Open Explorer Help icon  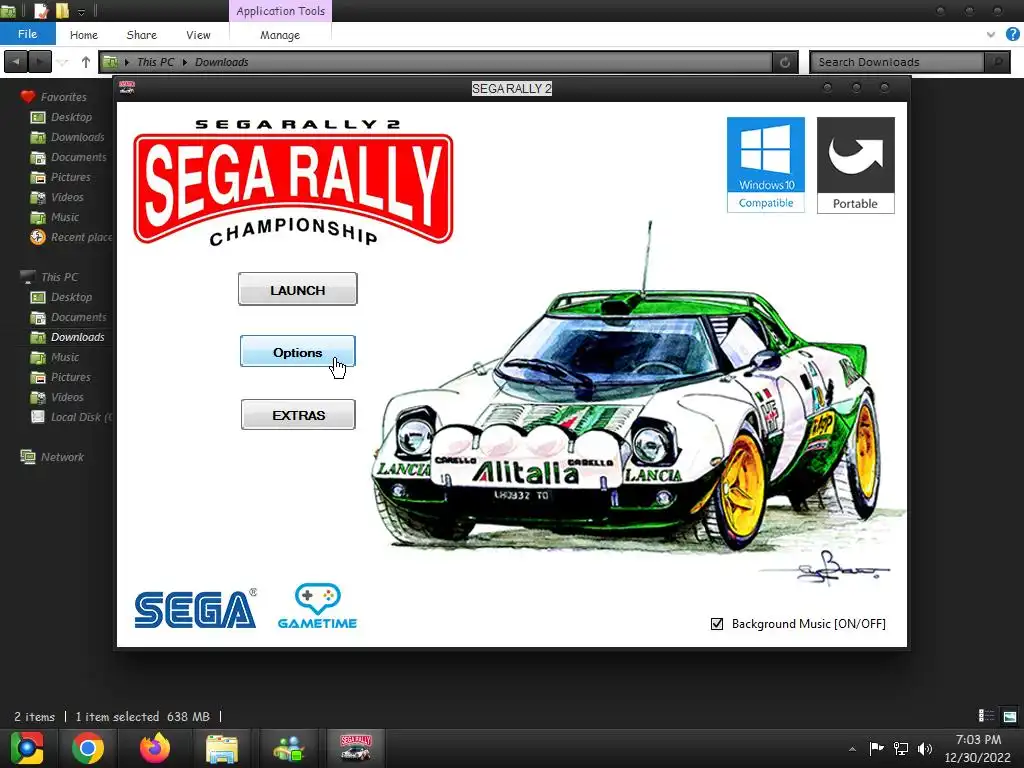click(1012, 34)
